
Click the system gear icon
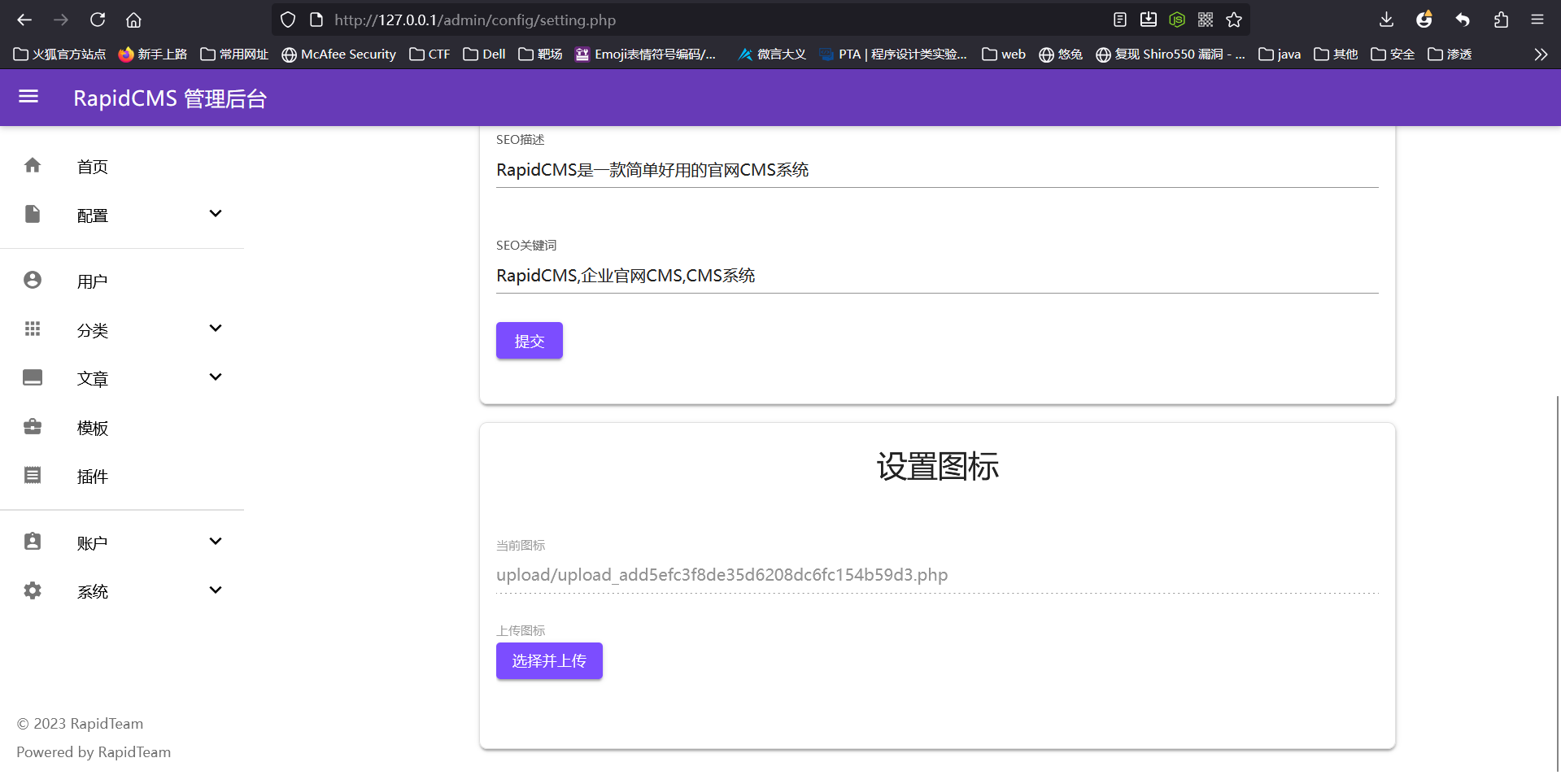point(33,590)
